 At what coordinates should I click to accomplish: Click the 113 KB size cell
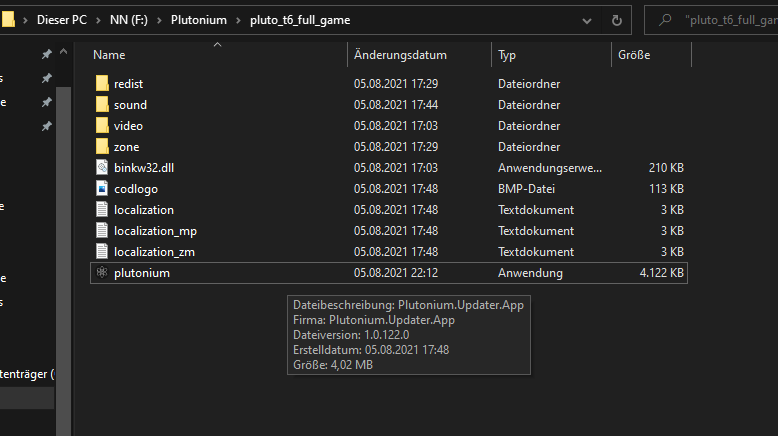[666, 189]
